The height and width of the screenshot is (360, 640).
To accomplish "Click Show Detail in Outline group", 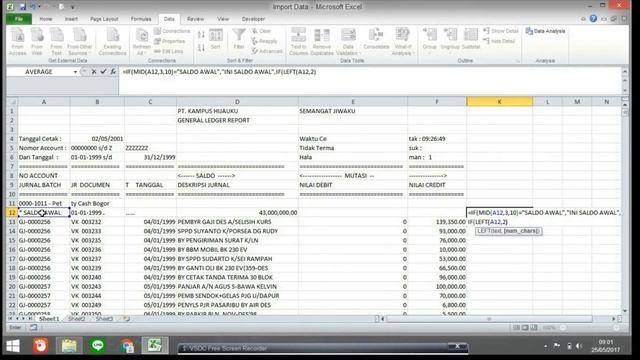I will 501,31.
